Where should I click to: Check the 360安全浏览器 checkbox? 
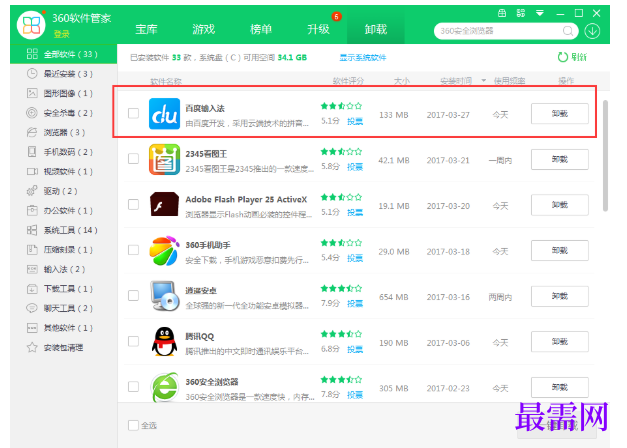134,387
